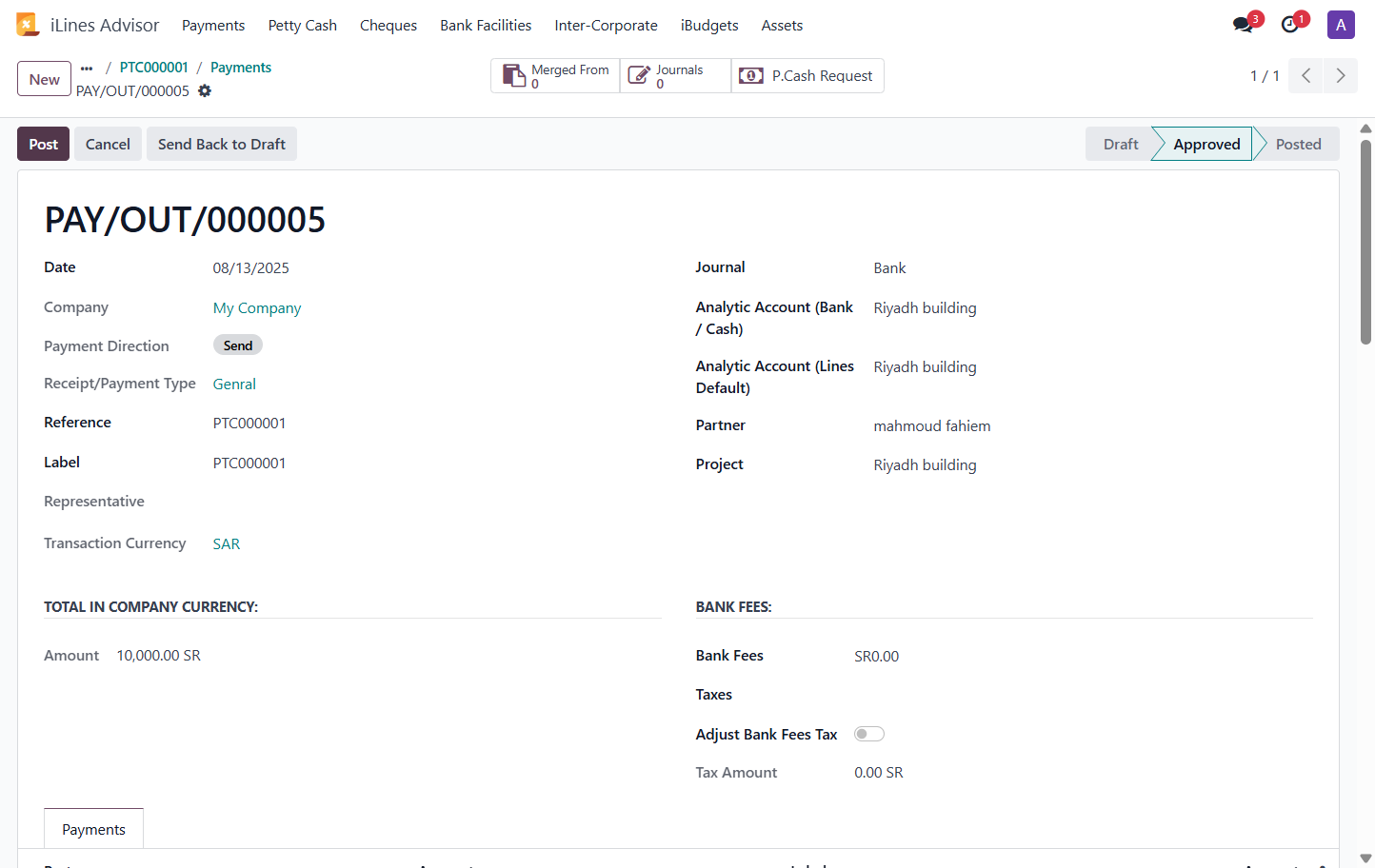
Task: Follow the Payments breadcrumb link
Action: point(241,68)
